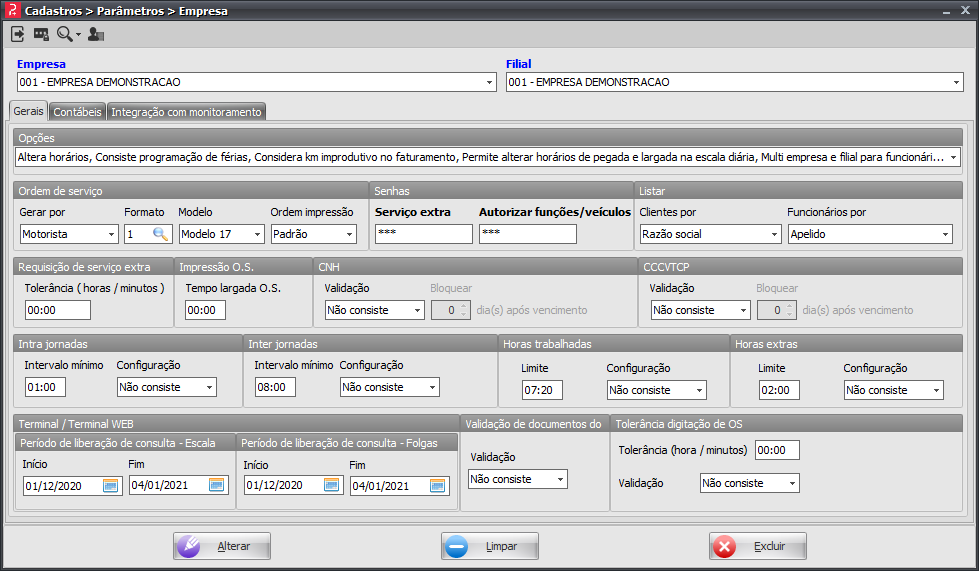
Task: Close the Empresa parameters window
Action: (x=965, y=11)
